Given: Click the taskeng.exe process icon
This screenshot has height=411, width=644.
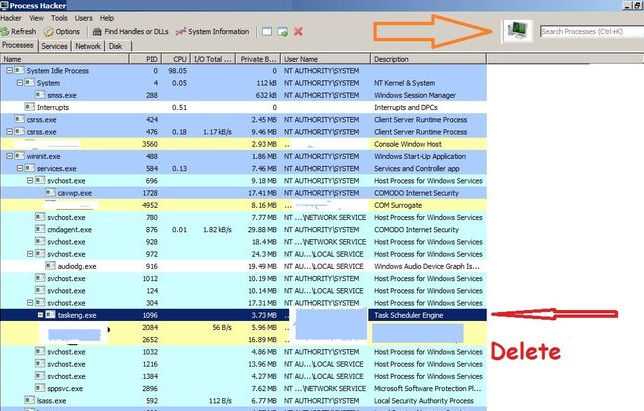Looking at the screenshot, I should 50,315.
